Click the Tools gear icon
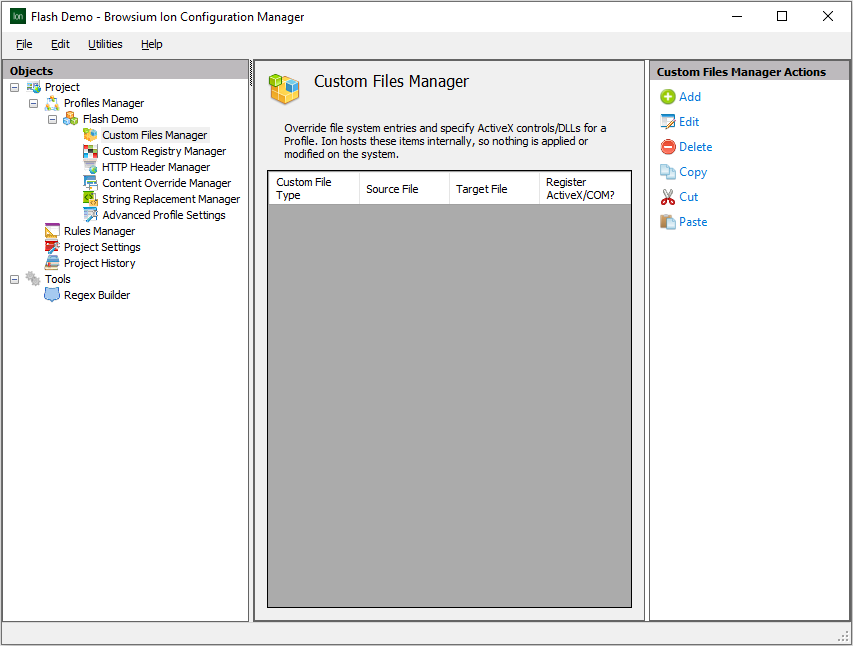The width and height of the screenshot is (853, 646). click(x=34, y=279)
